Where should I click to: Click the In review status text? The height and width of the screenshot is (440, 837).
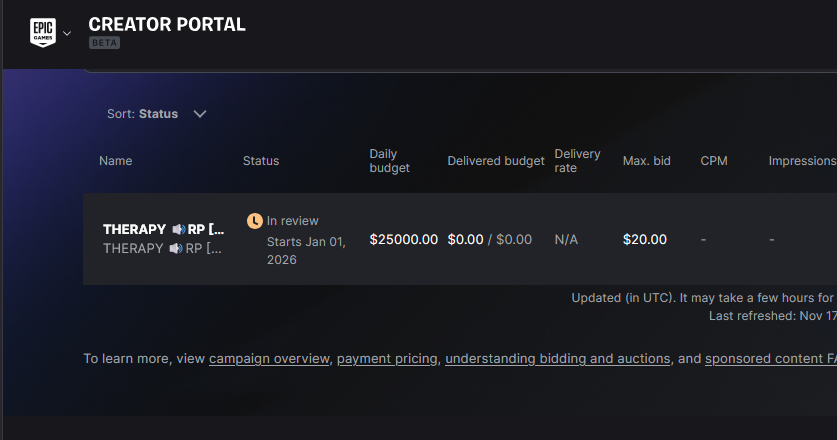[x=293, y=221]
